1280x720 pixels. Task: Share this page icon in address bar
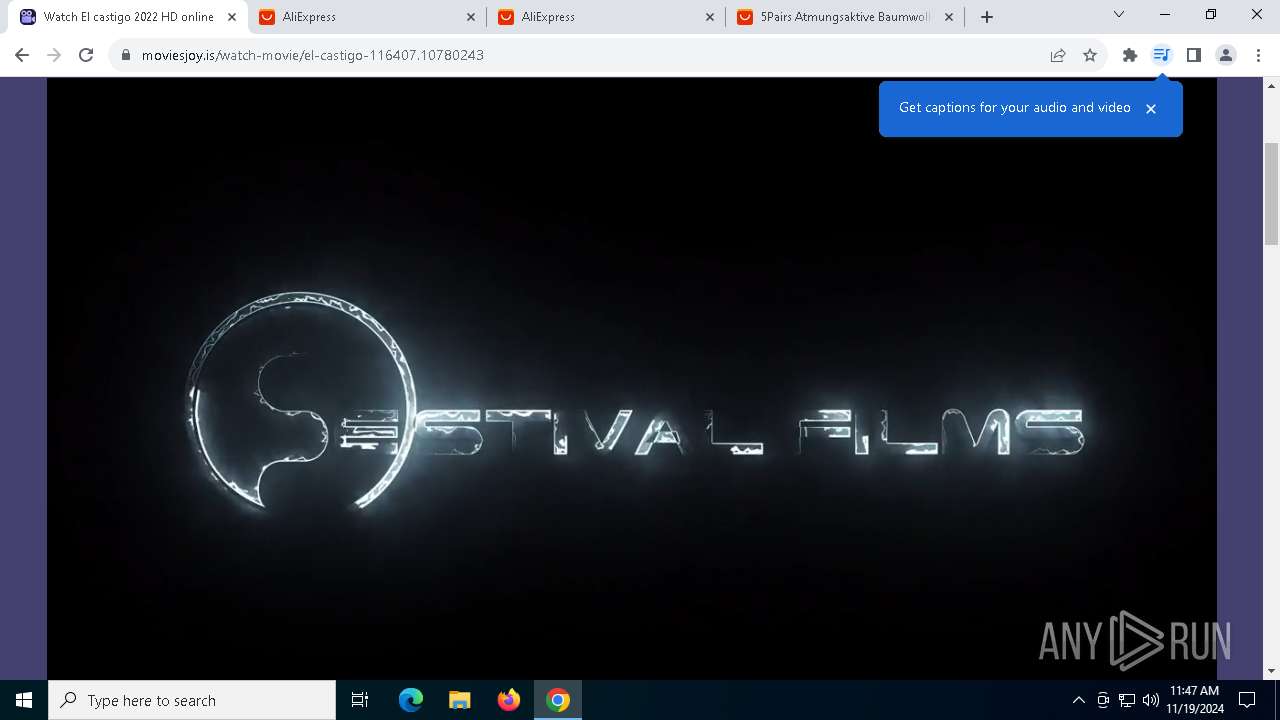coord(1058,55)
